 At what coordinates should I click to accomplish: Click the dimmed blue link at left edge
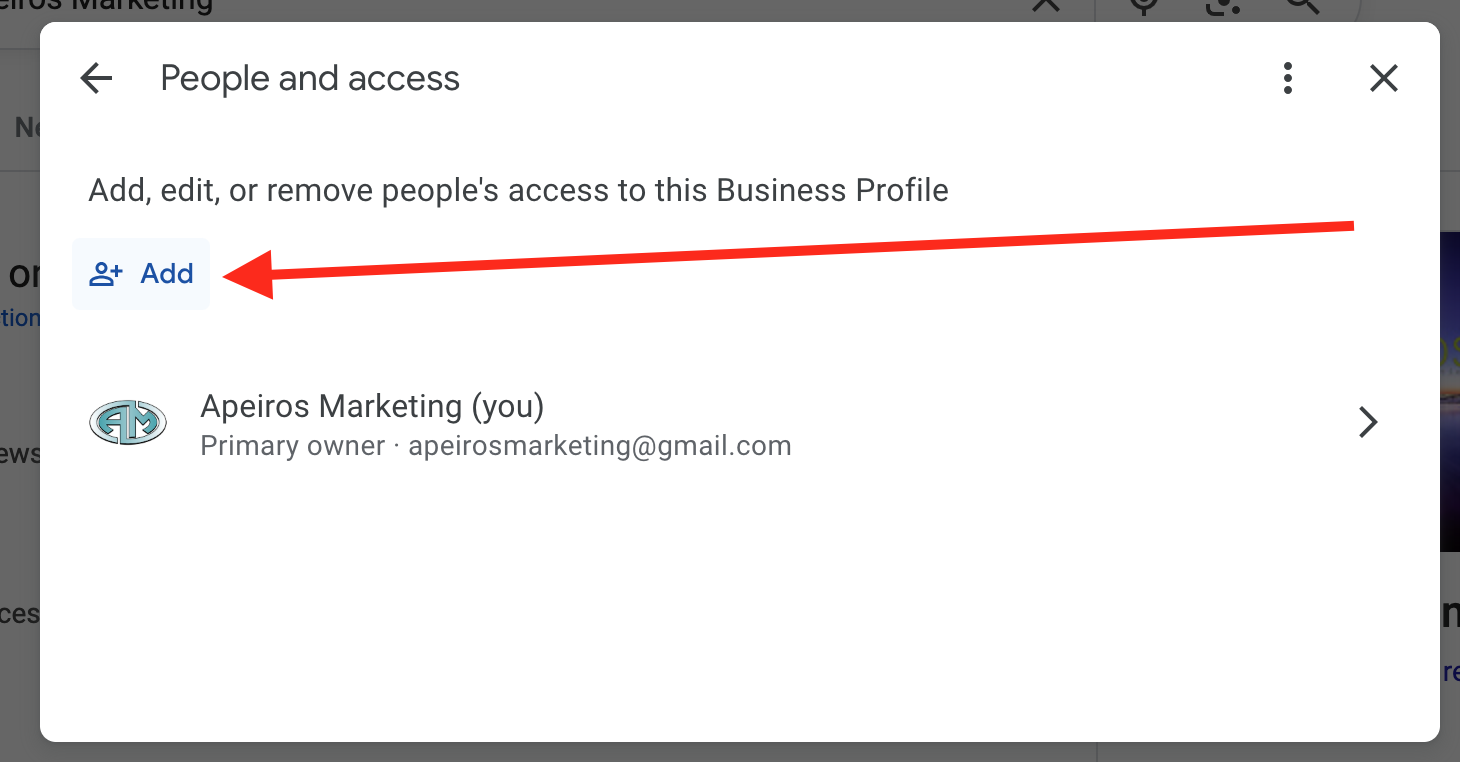[20, 318]
